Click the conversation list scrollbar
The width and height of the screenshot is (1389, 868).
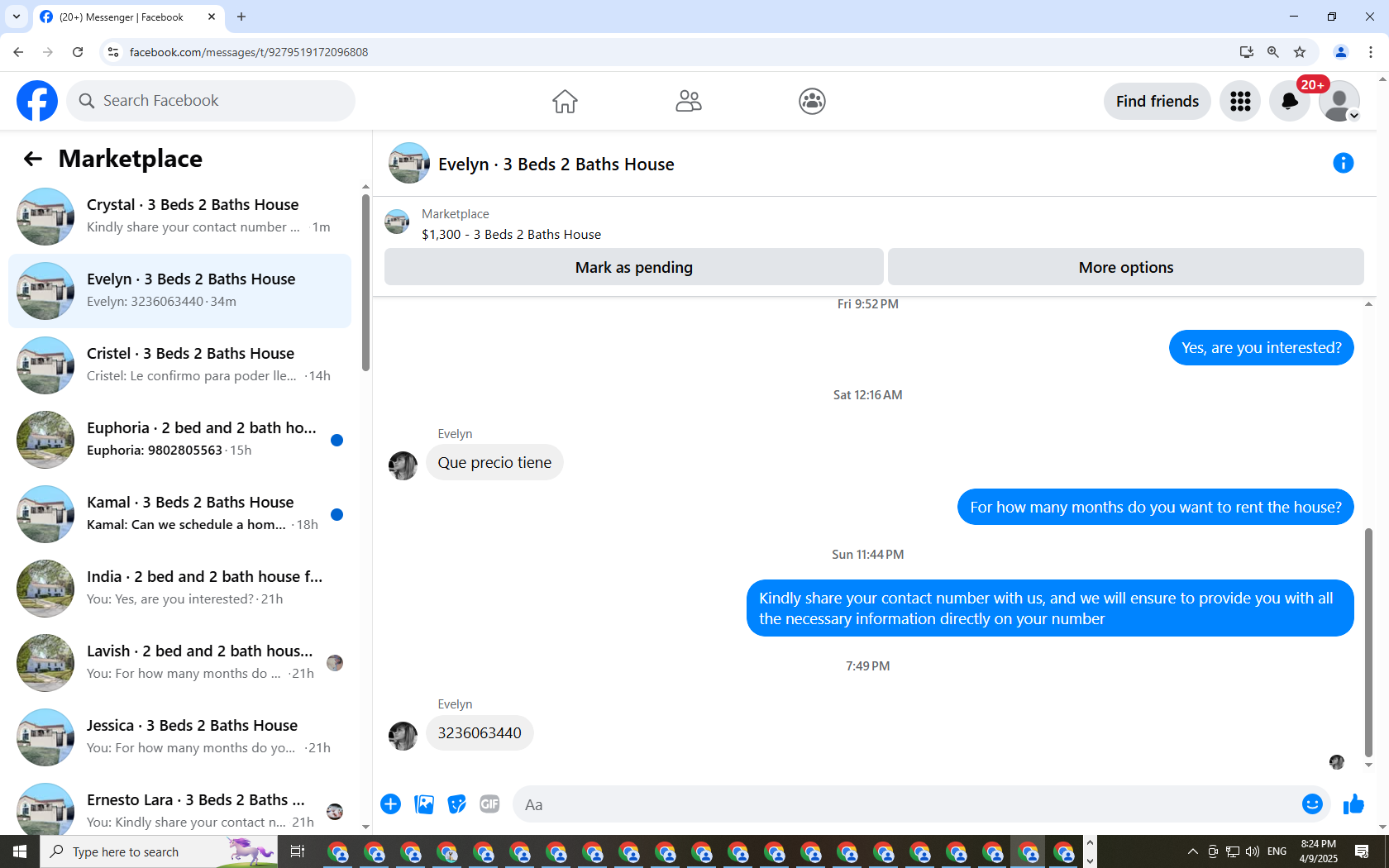click(x=365, y=281)
